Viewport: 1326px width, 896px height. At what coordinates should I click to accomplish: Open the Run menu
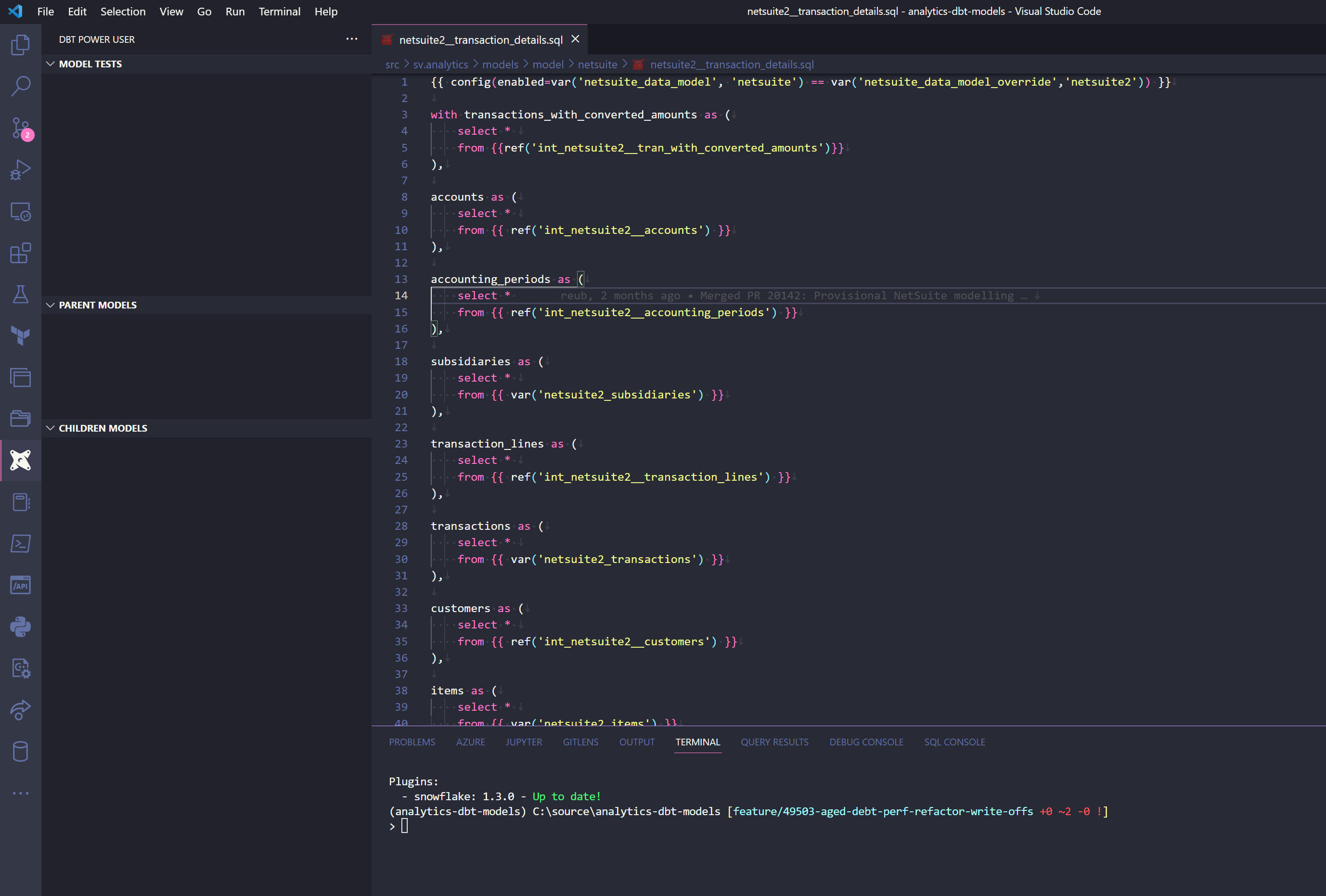click(235, 12)
